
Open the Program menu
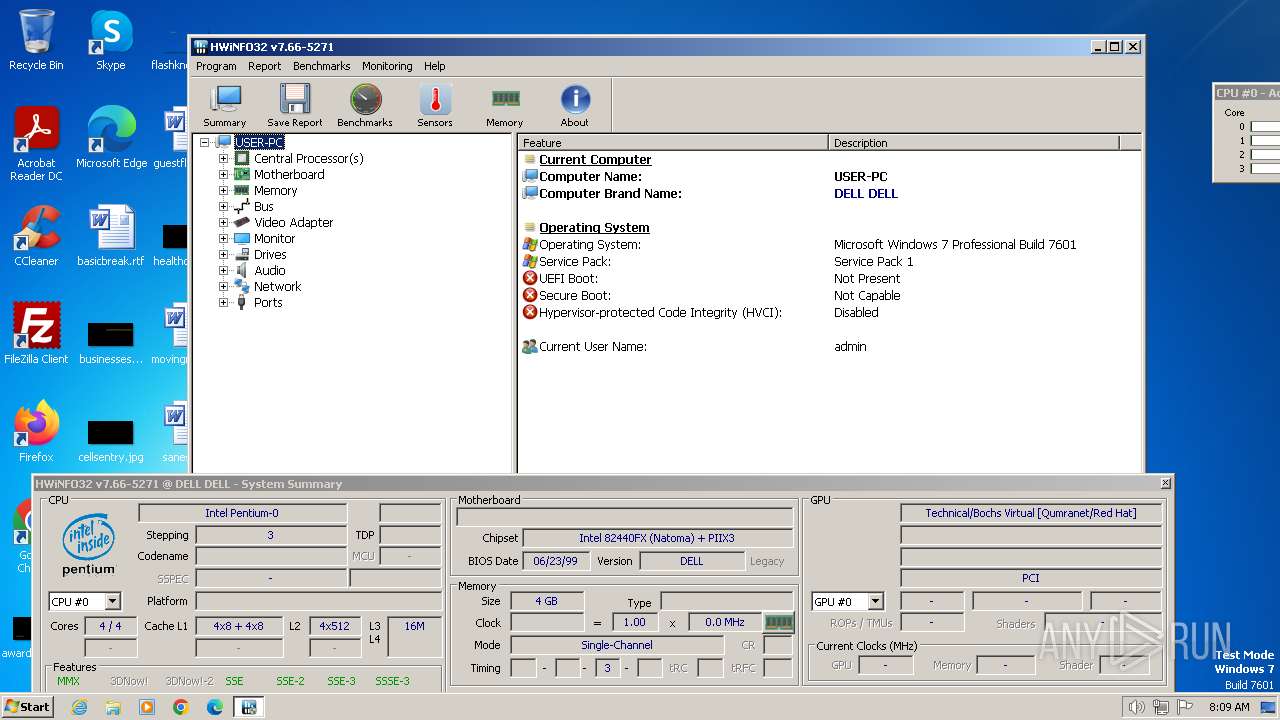(x=216, y=66)
